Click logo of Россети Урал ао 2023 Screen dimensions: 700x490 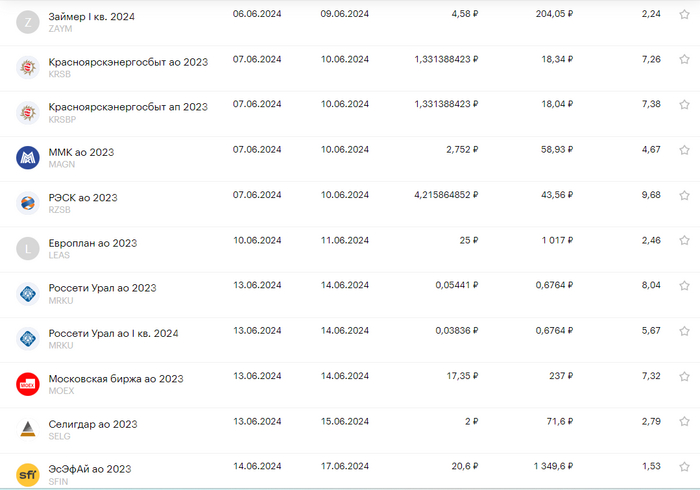point(28,293)
